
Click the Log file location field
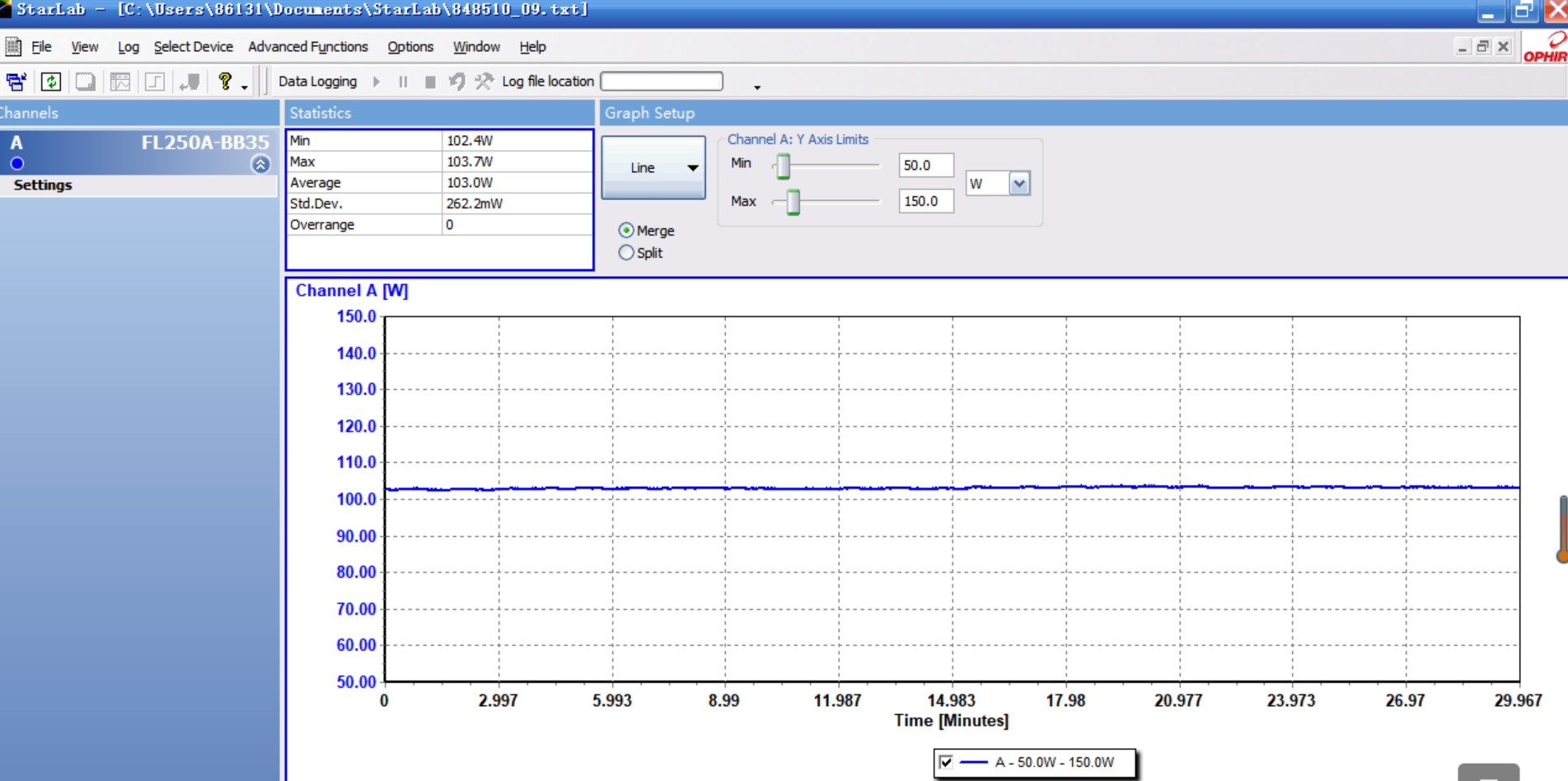click(662, 82)
